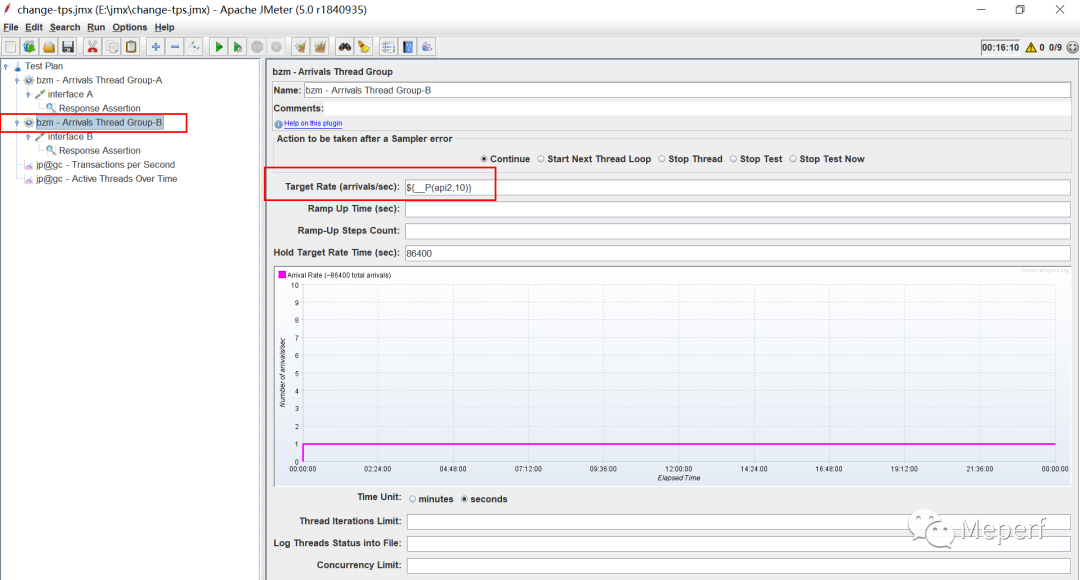Open the Options menu
This screenshot has width=1080, height=580.
[x=129, y=28]
